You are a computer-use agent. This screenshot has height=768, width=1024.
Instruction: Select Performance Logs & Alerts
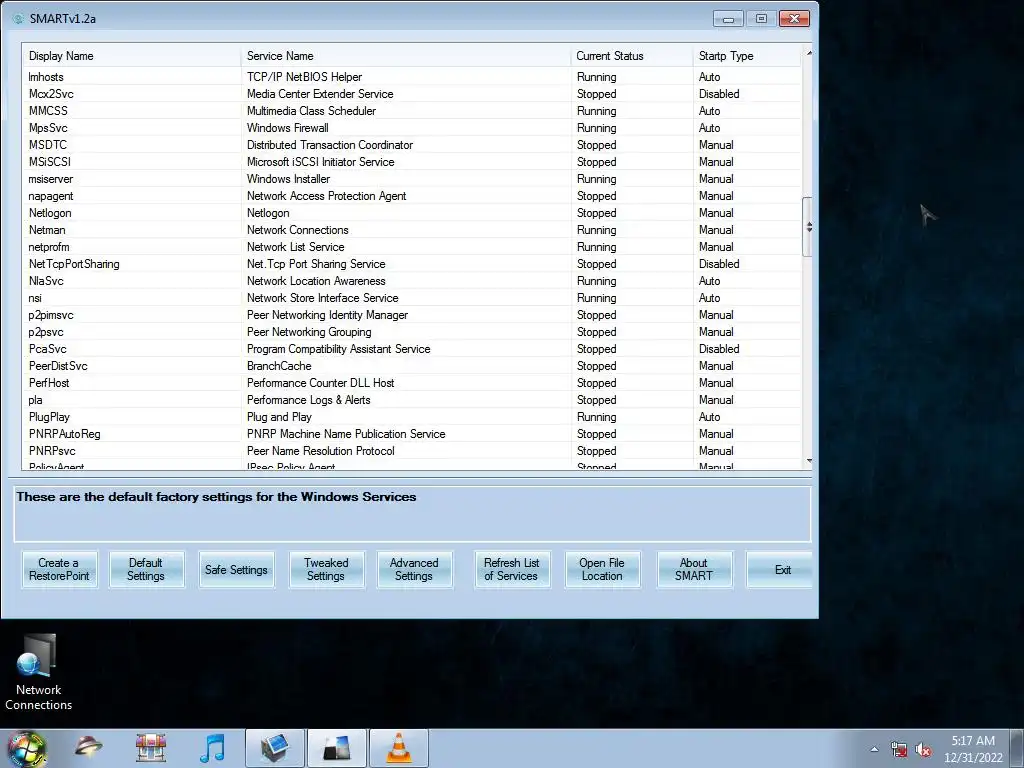coord(308,400)
